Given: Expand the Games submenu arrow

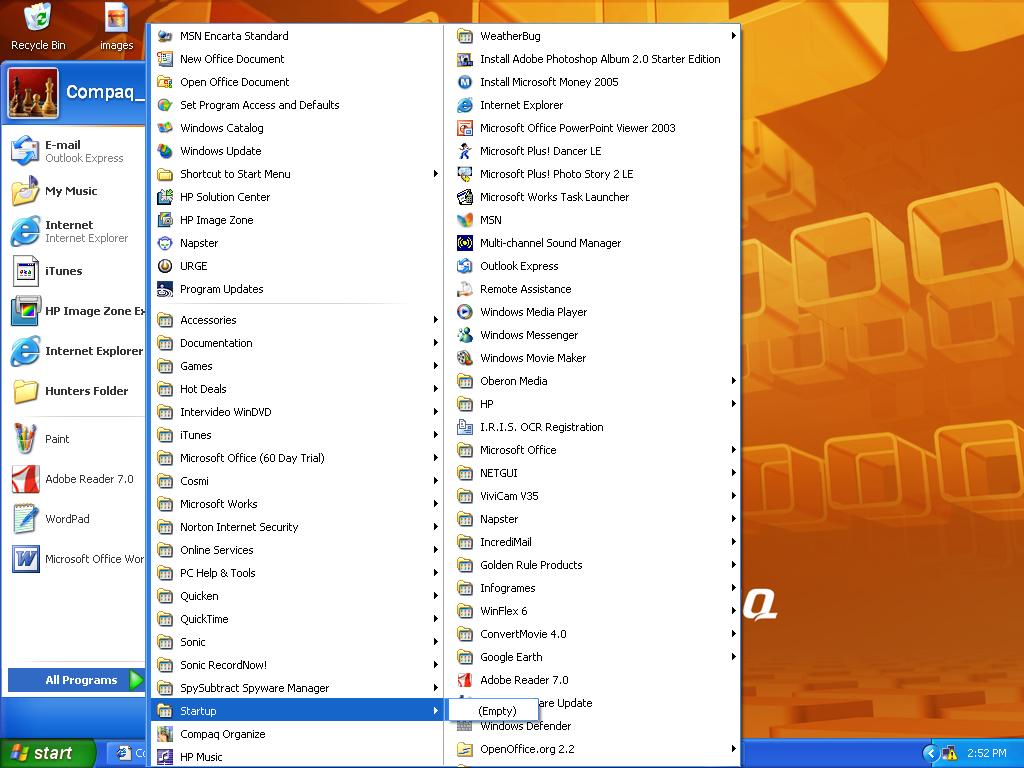Looking at the screenshot, I should [x=436, y=366].
